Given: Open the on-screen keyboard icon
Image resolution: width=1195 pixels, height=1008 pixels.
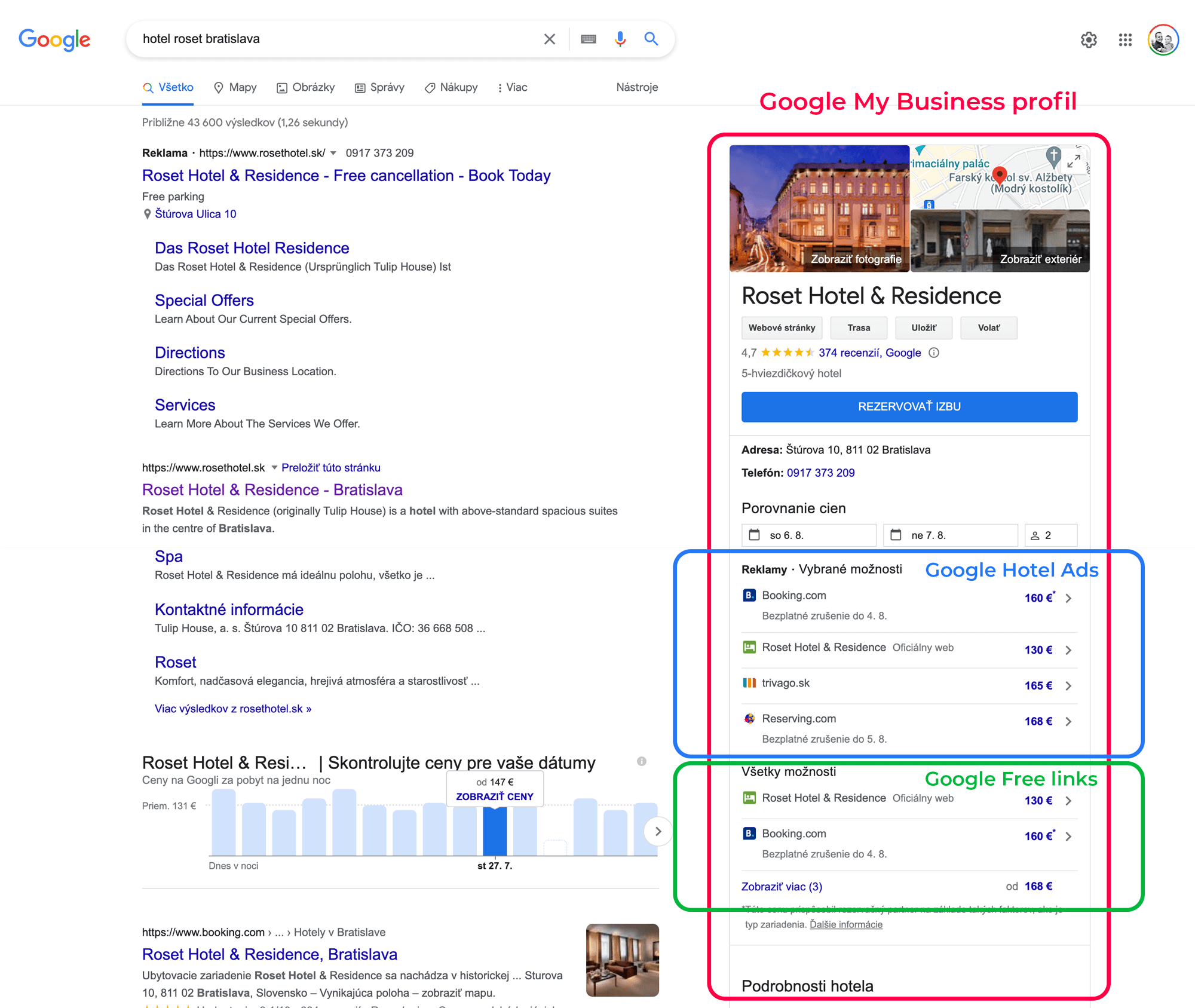Looking at the screenshot, I should pyautogui.click(x=589, y=39).
